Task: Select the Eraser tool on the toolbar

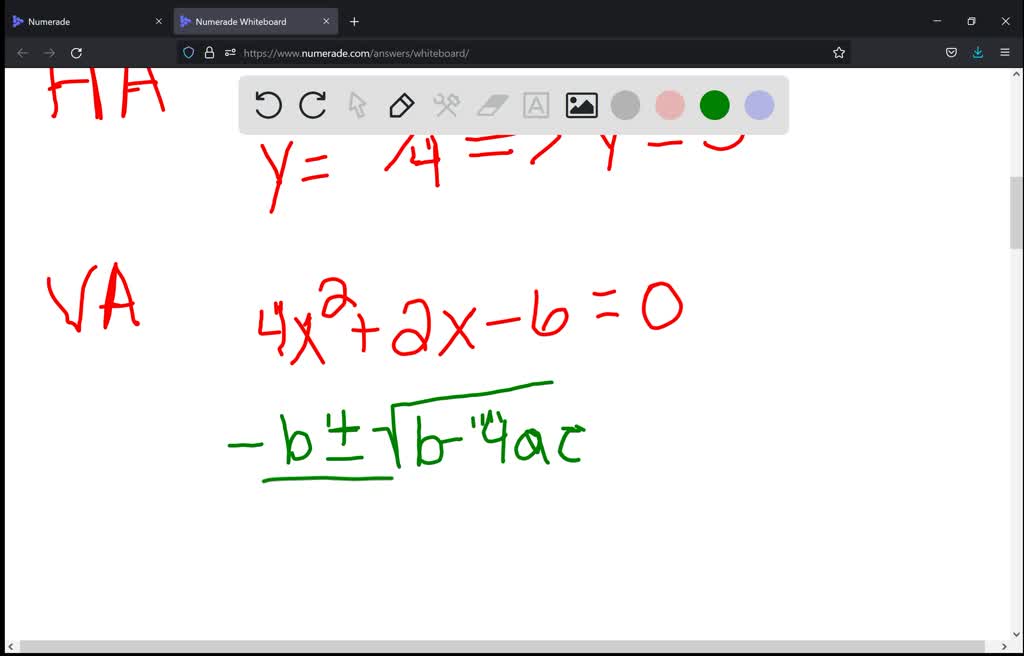Action: [491, 105]
